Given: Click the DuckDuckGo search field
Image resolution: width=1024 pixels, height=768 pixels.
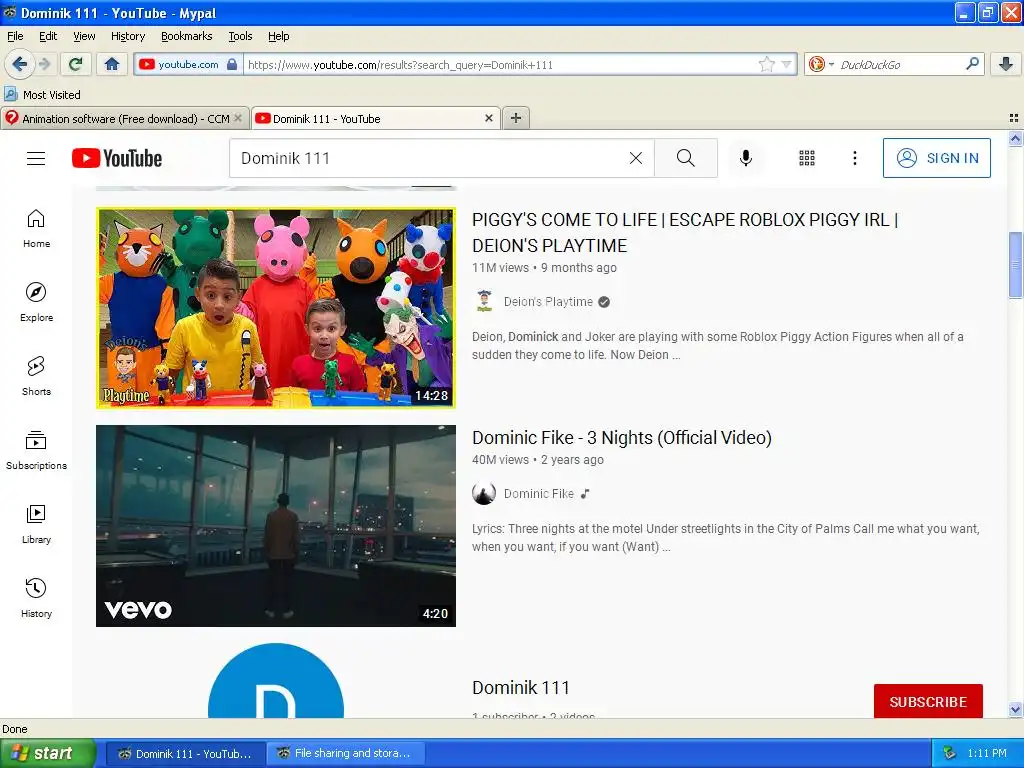Looking at the screenshot, I should pyautogui.click(x=900, y=65).
